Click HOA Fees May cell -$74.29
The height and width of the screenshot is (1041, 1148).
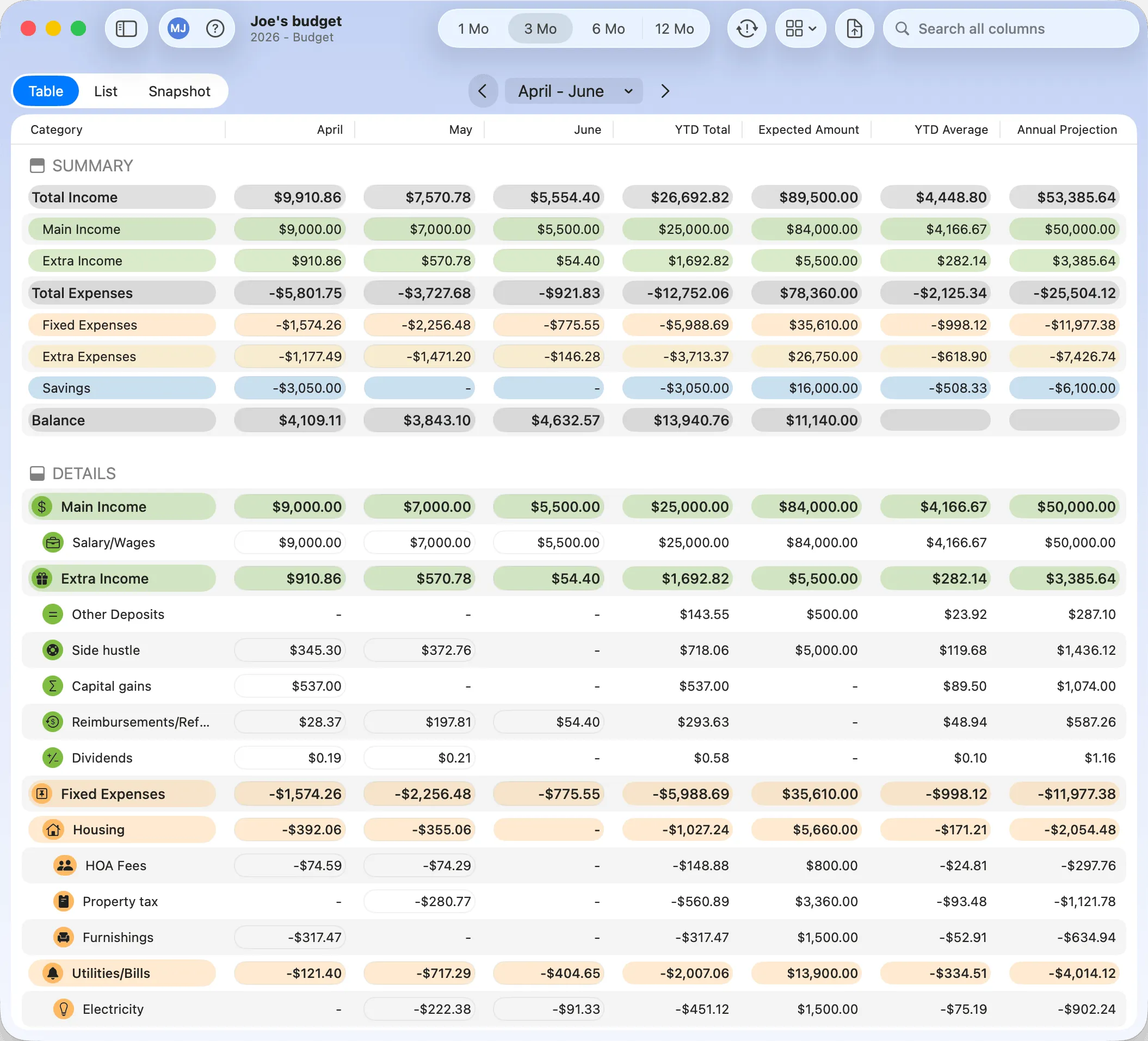(419, 865)
